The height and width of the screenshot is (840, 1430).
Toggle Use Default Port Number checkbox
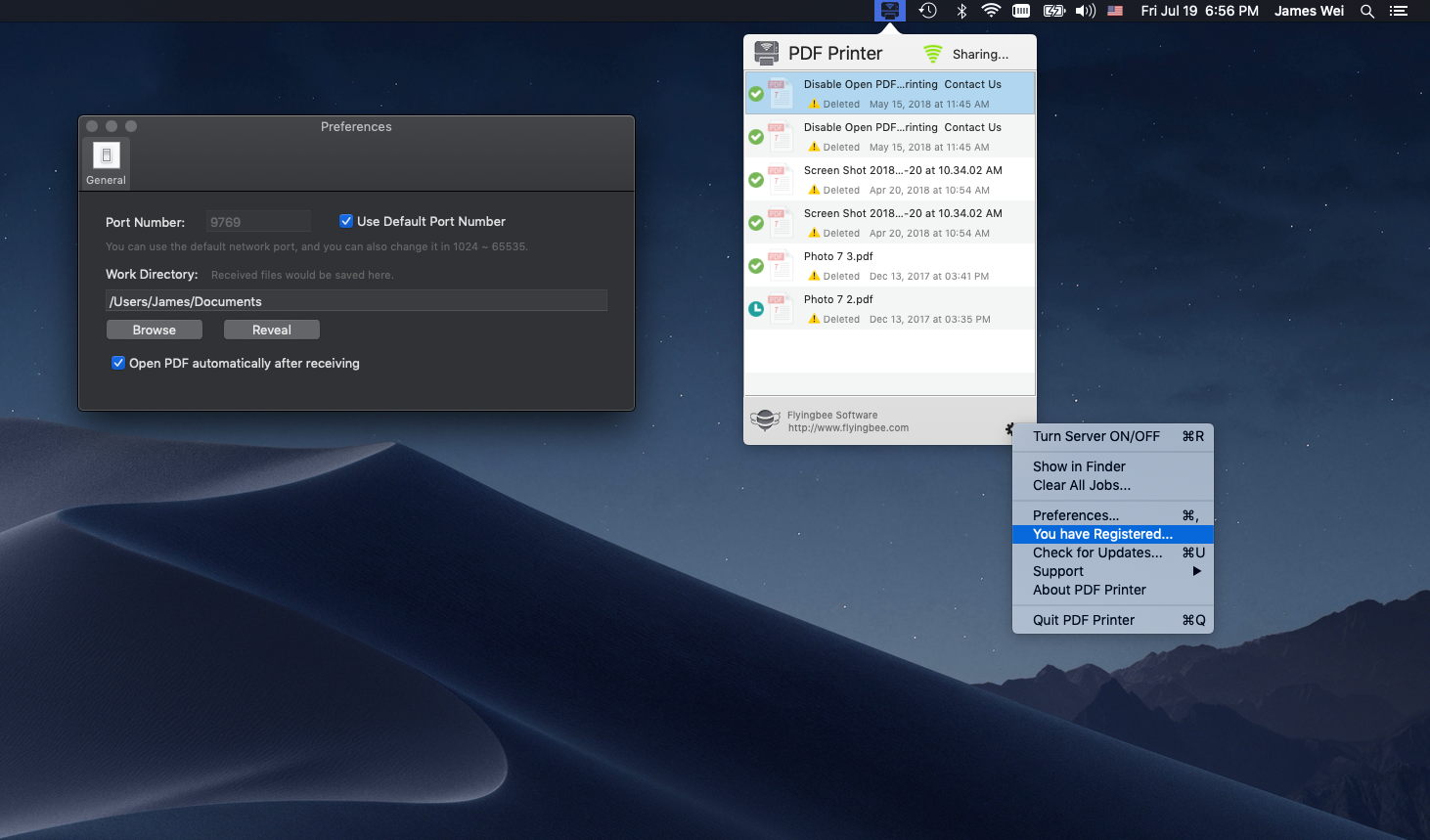tap(346, 221)
